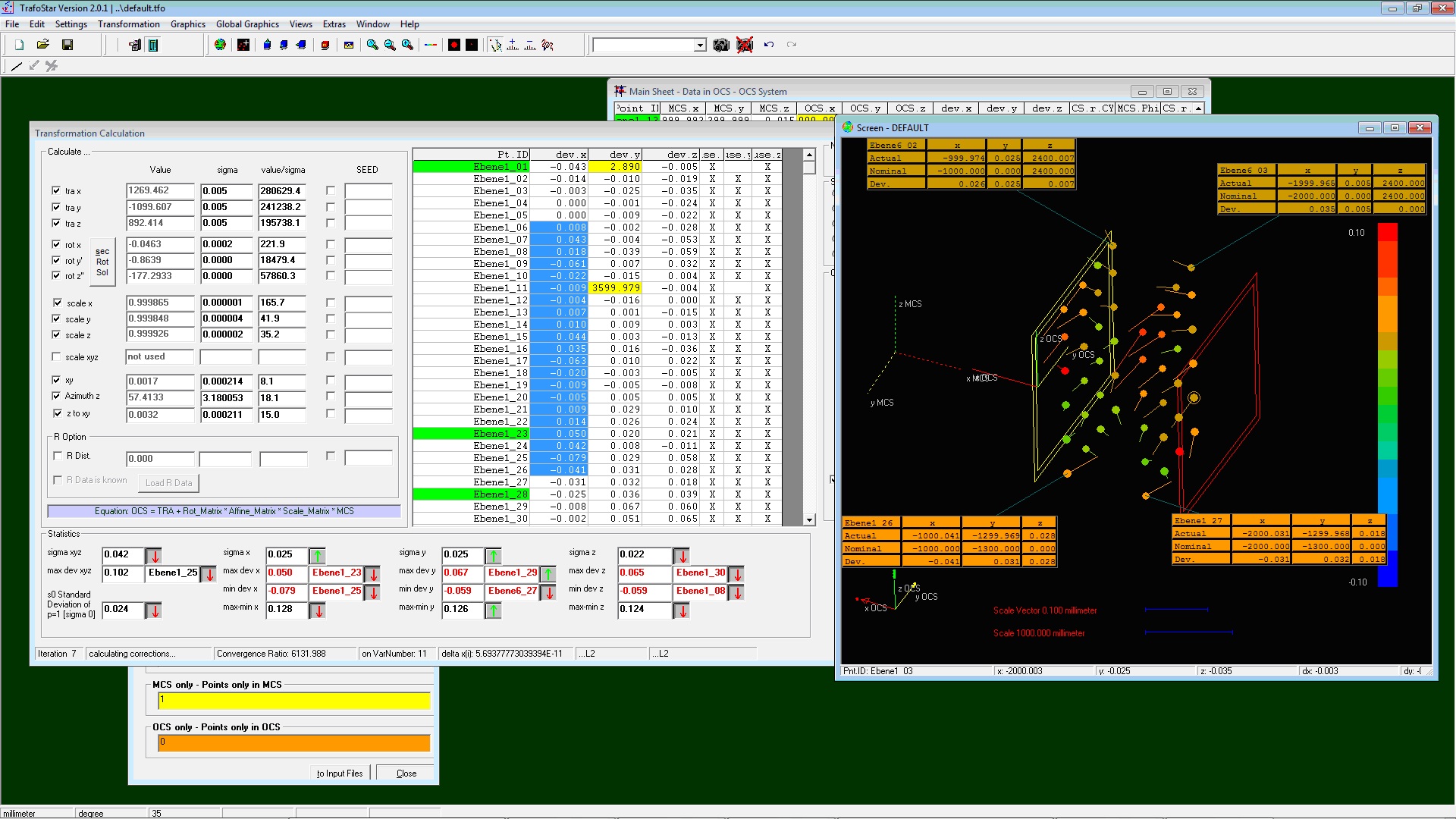Screen dimensions: 1456x819
Task: Open the empty toolbar combo box dropdown
Action: (x=700, y=45)
